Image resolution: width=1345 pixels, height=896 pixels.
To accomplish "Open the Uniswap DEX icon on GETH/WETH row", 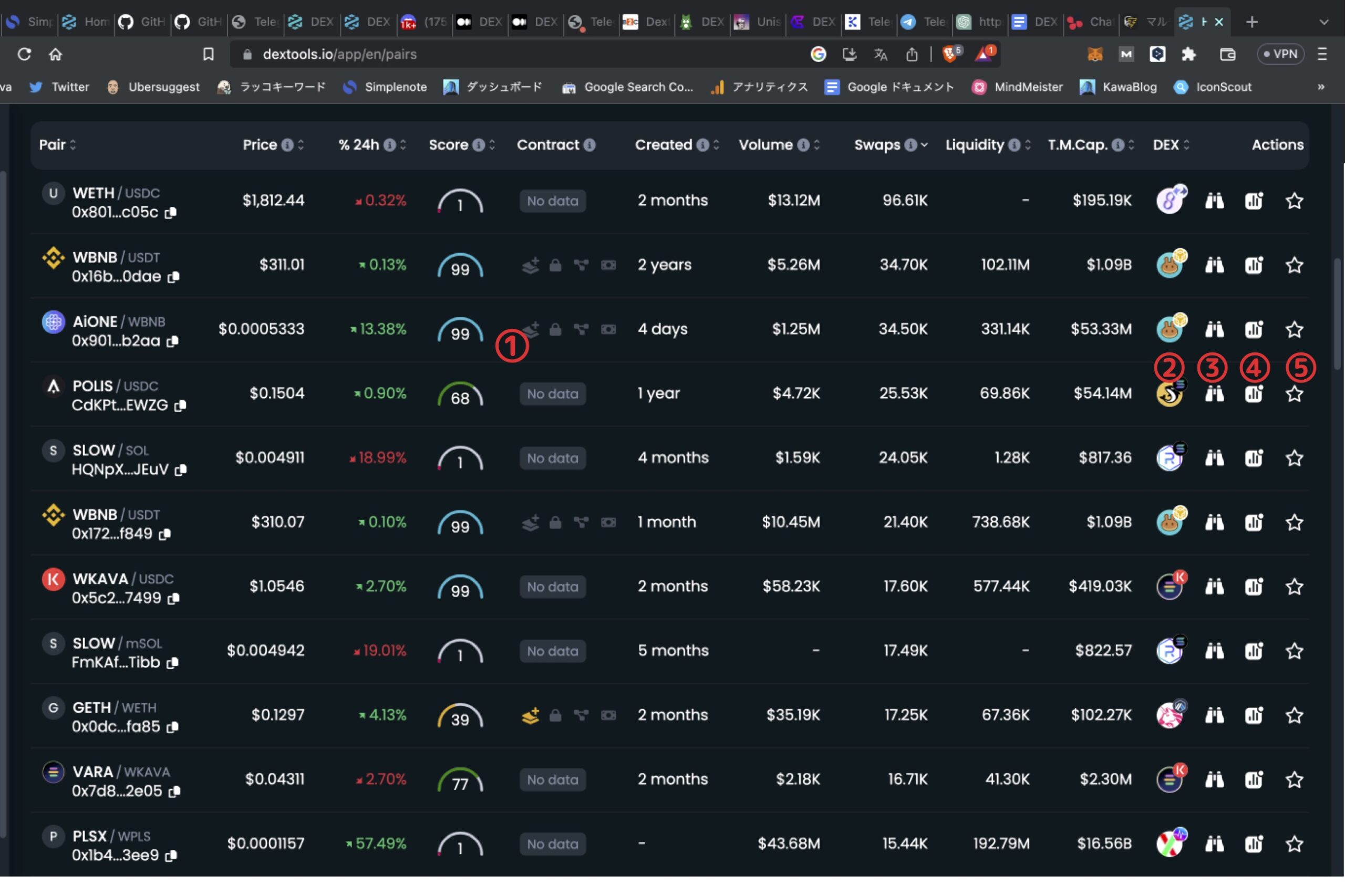I will tap(1171, 715).
